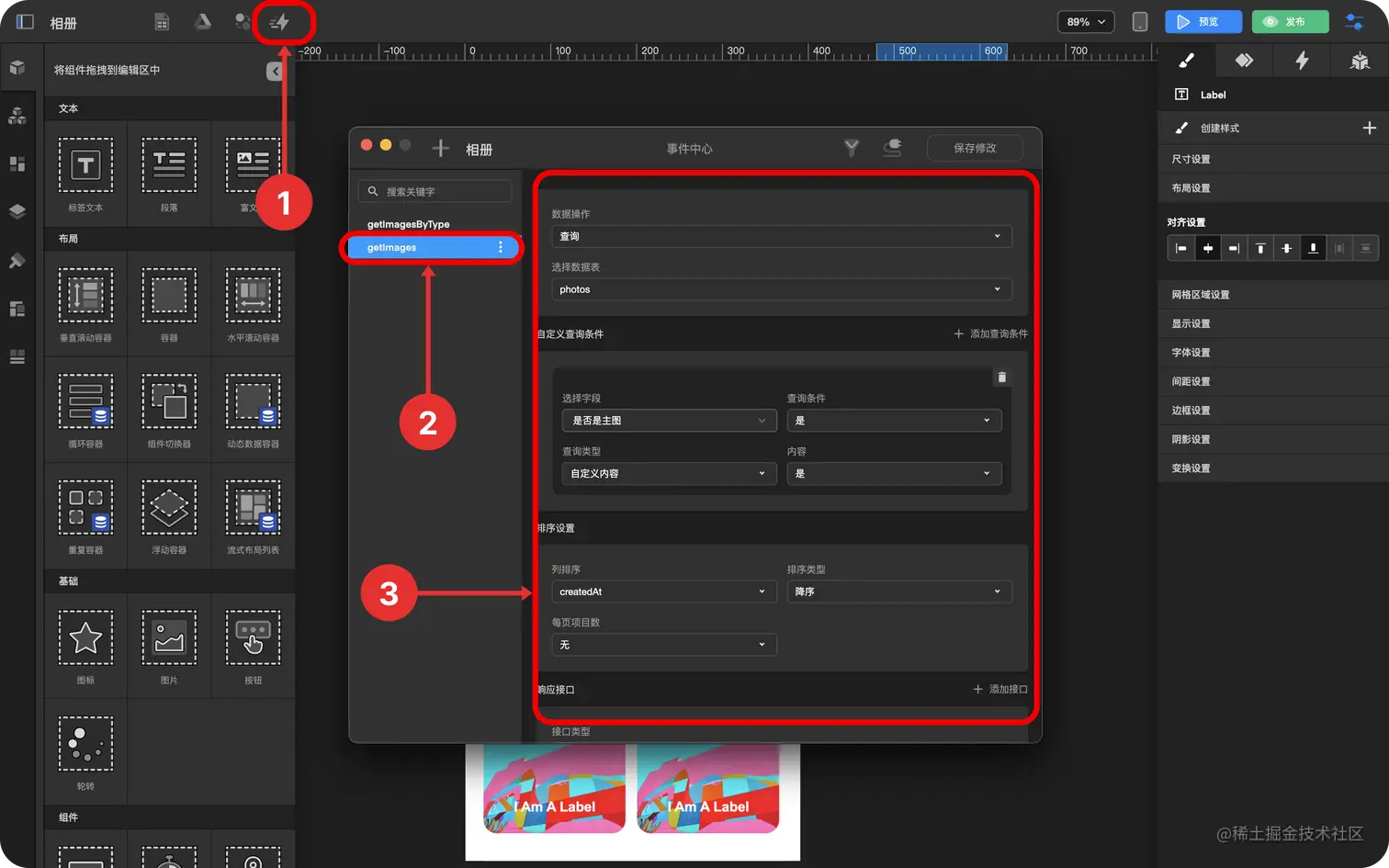The width and height of the screenshot is (1389, 868).
Task: Toggle align vertical center in 对齐设置
Action: pyautogui.click(x=1286, y=248)
